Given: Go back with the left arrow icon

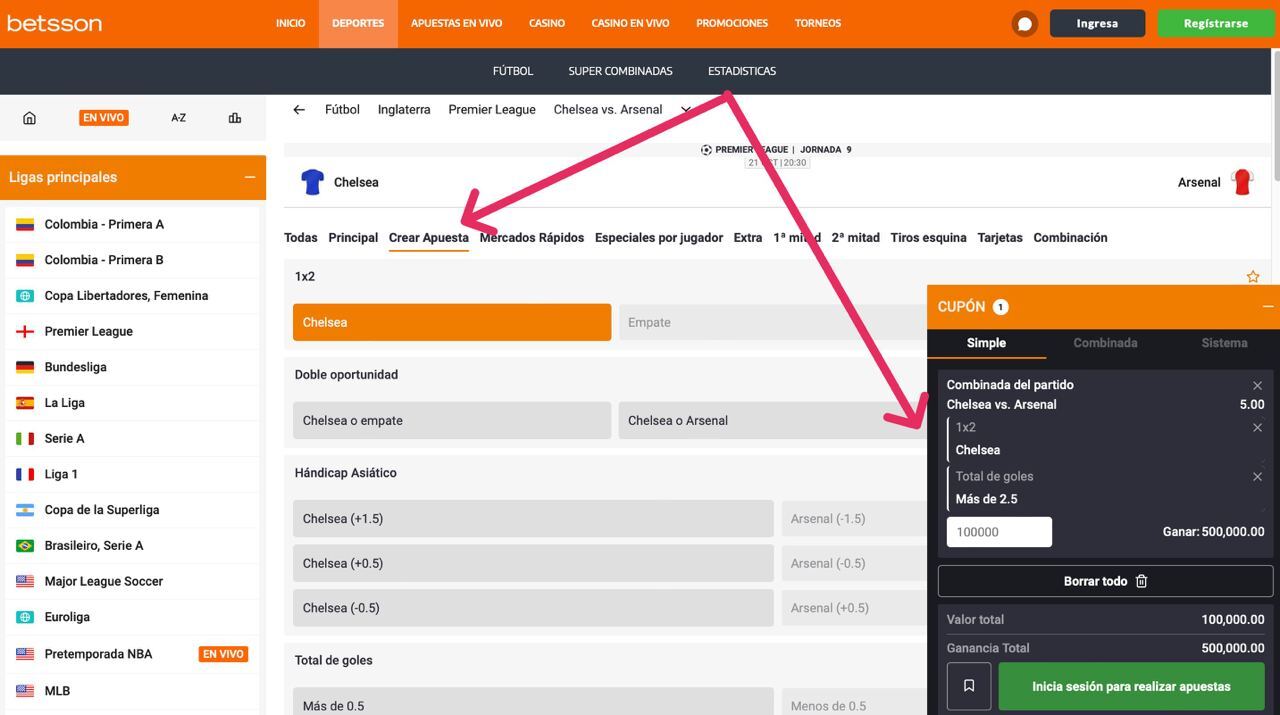Looking at the screenshot, I should tap(298, 110).
